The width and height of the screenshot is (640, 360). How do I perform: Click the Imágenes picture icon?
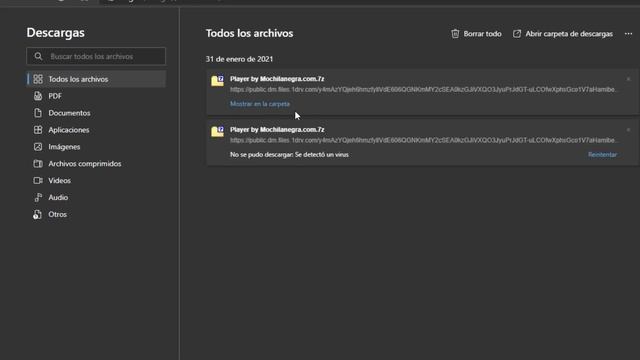coord(38,147)
